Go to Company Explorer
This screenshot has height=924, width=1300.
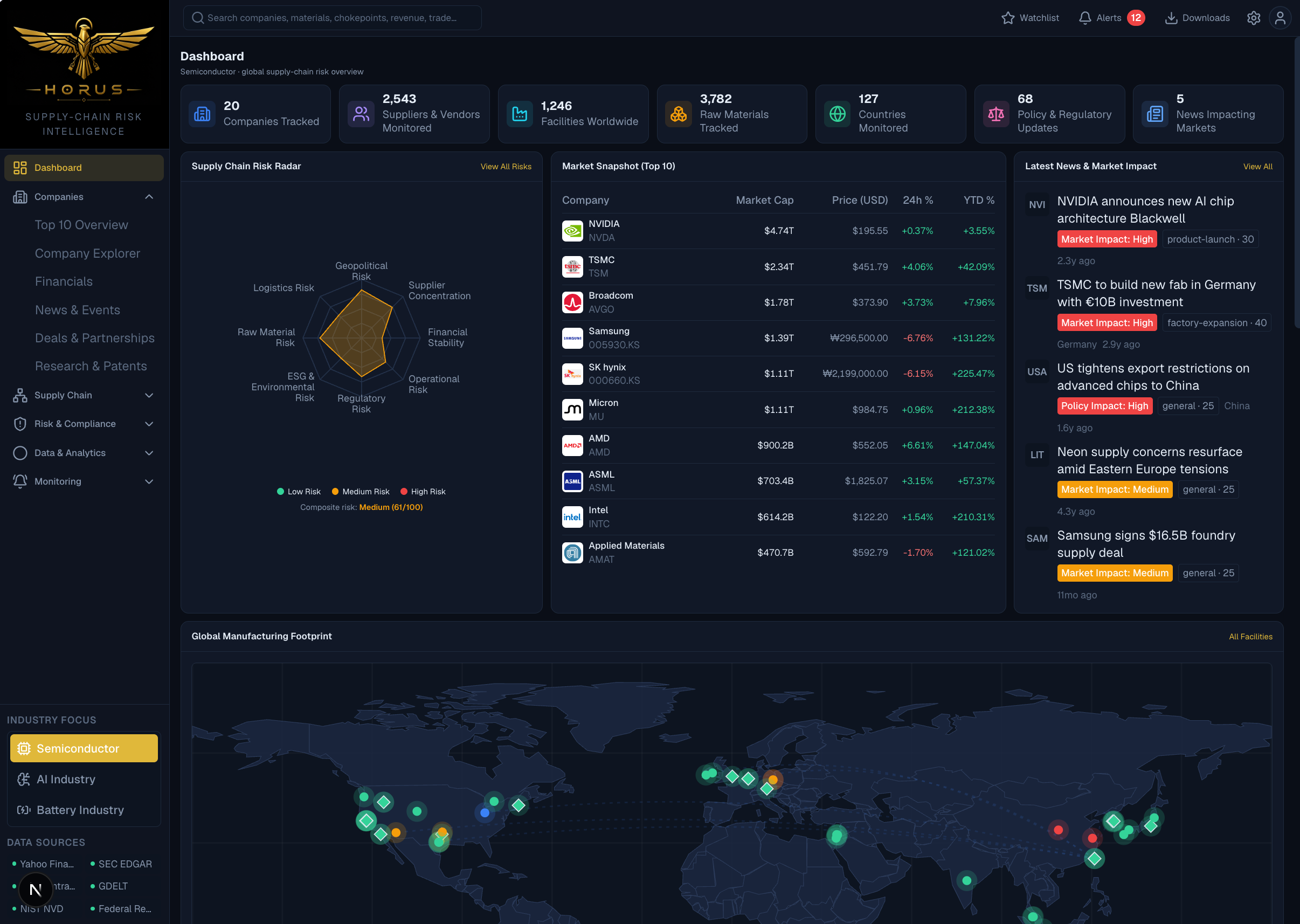tap(87, 253)
